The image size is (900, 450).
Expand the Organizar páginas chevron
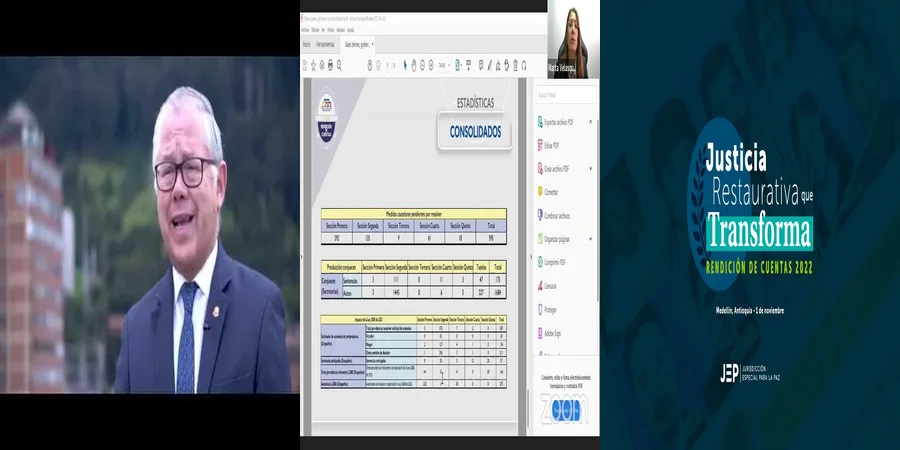point(591,239)
